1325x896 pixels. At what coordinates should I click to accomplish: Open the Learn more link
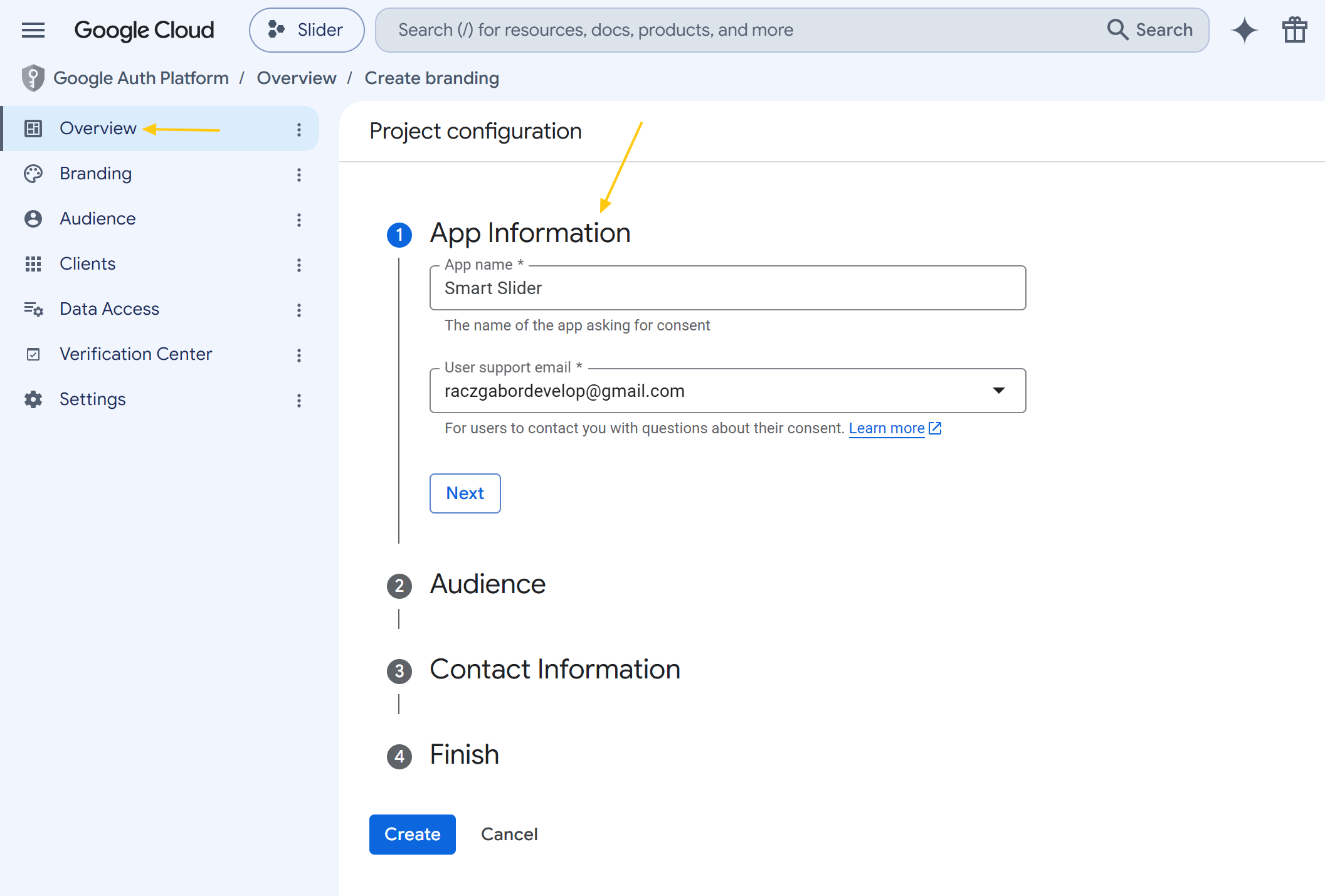tap(887, 428)
